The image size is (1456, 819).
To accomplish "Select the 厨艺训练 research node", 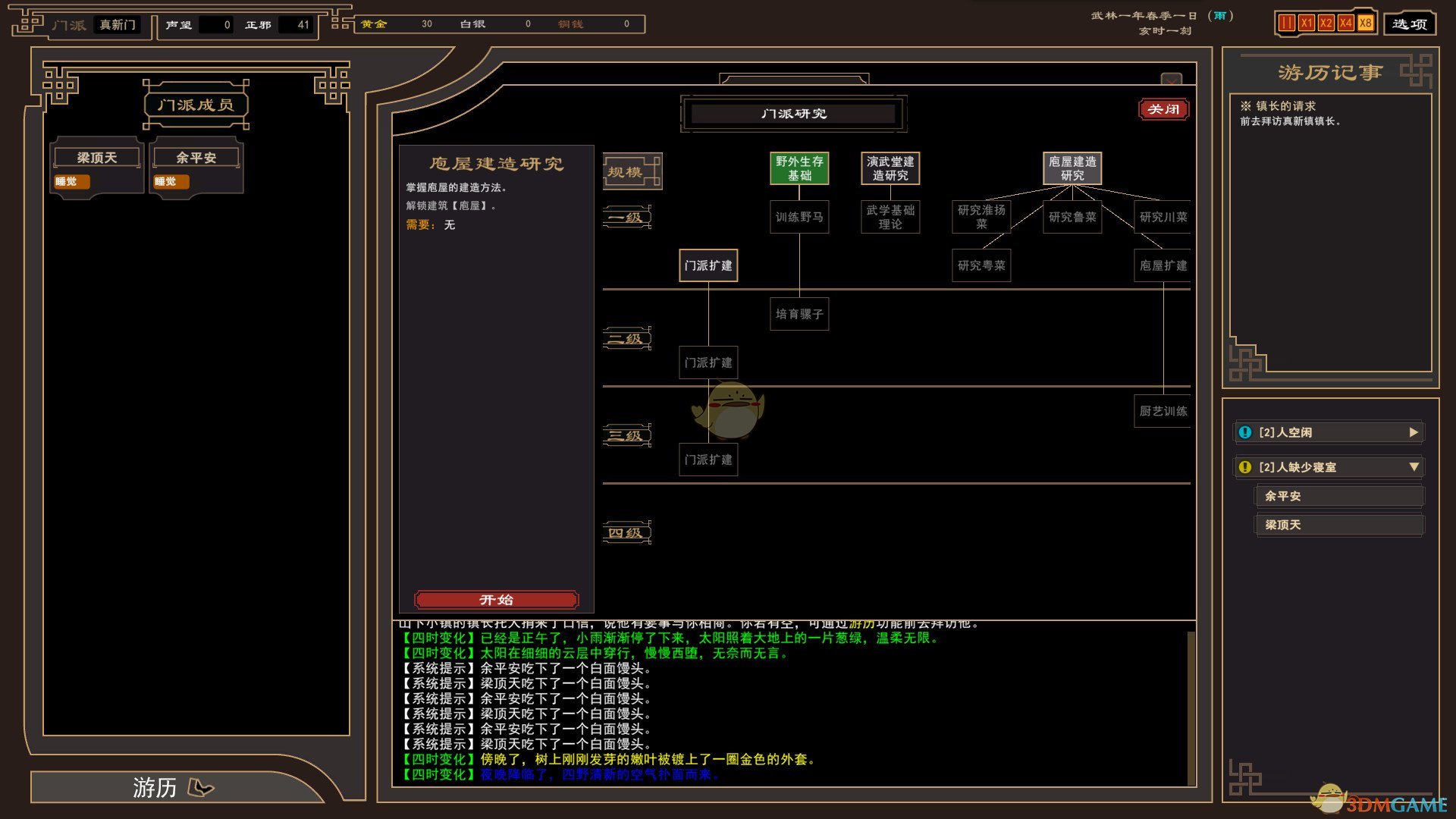I will pyautogui.click(x=1163, y=411).
